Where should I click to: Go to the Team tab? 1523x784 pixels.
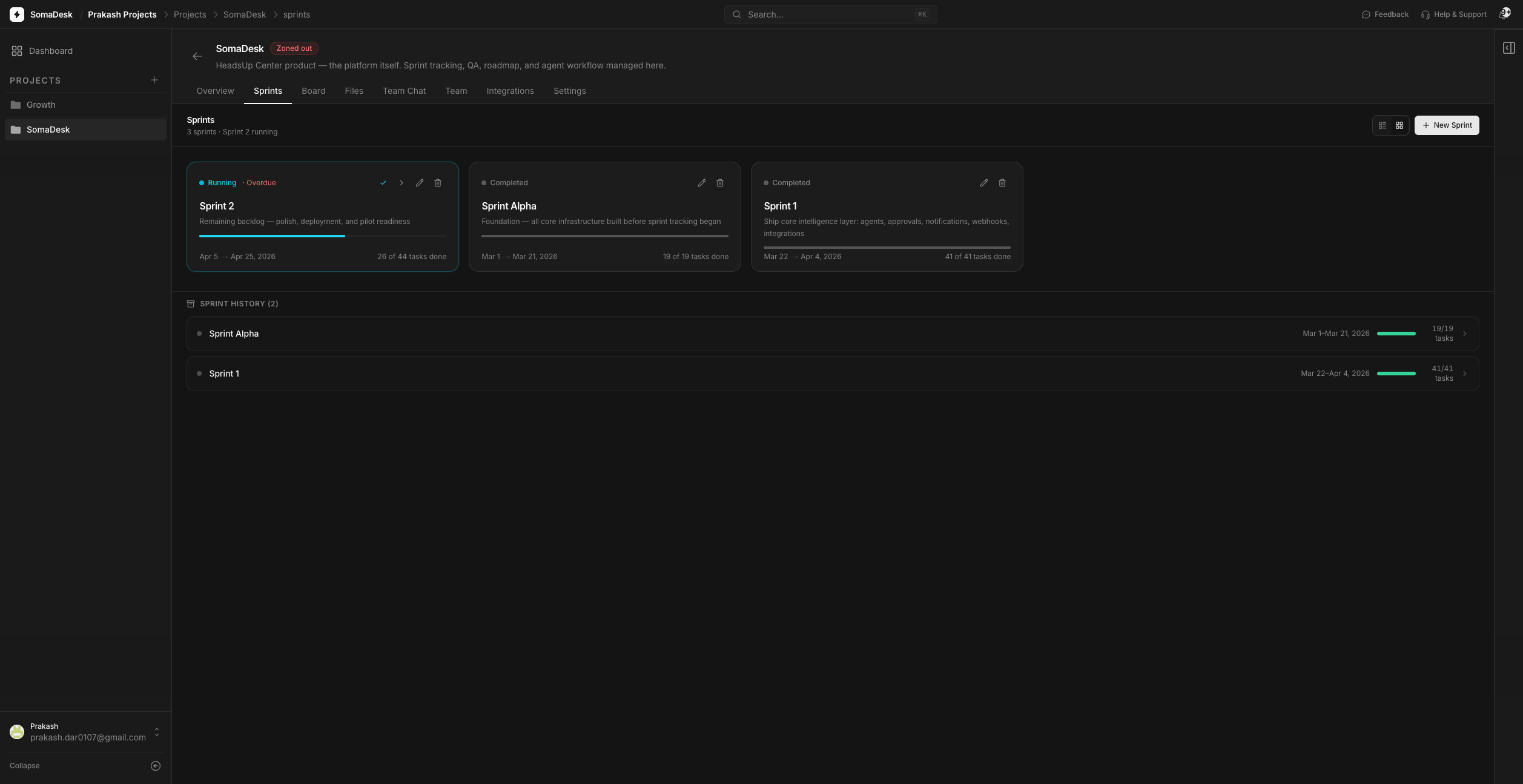point(456,91)
